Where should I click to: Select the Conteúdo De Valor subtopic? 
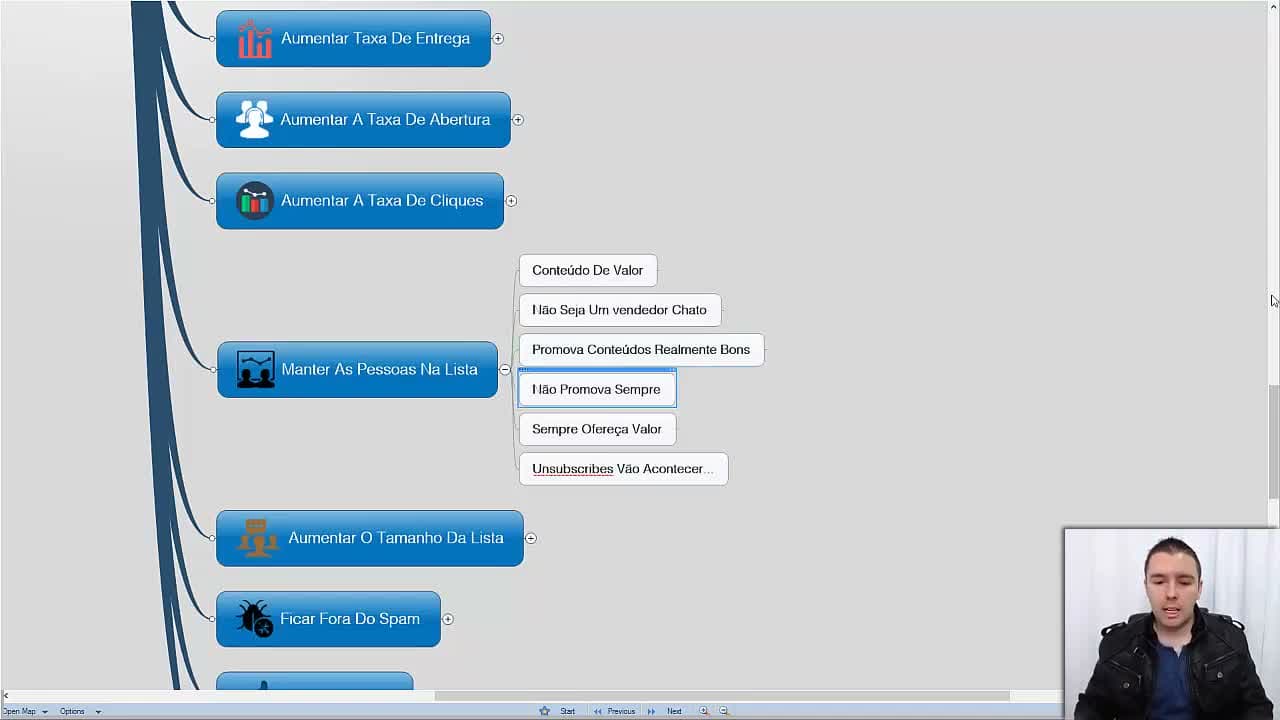[x=588, y=270]
